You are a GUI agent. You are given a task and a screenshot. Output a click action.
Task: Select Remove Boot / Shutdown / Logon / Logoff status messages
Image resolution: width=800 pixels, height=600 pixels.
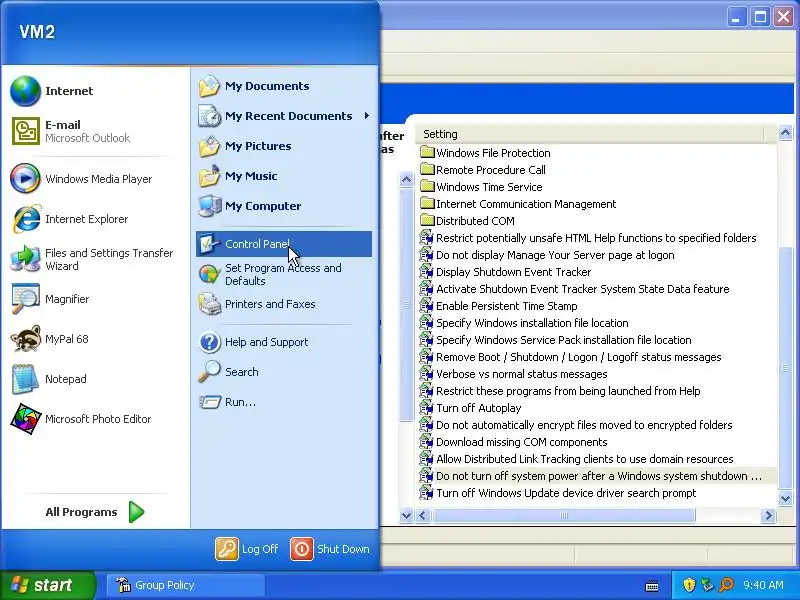[x=570, y=357]
